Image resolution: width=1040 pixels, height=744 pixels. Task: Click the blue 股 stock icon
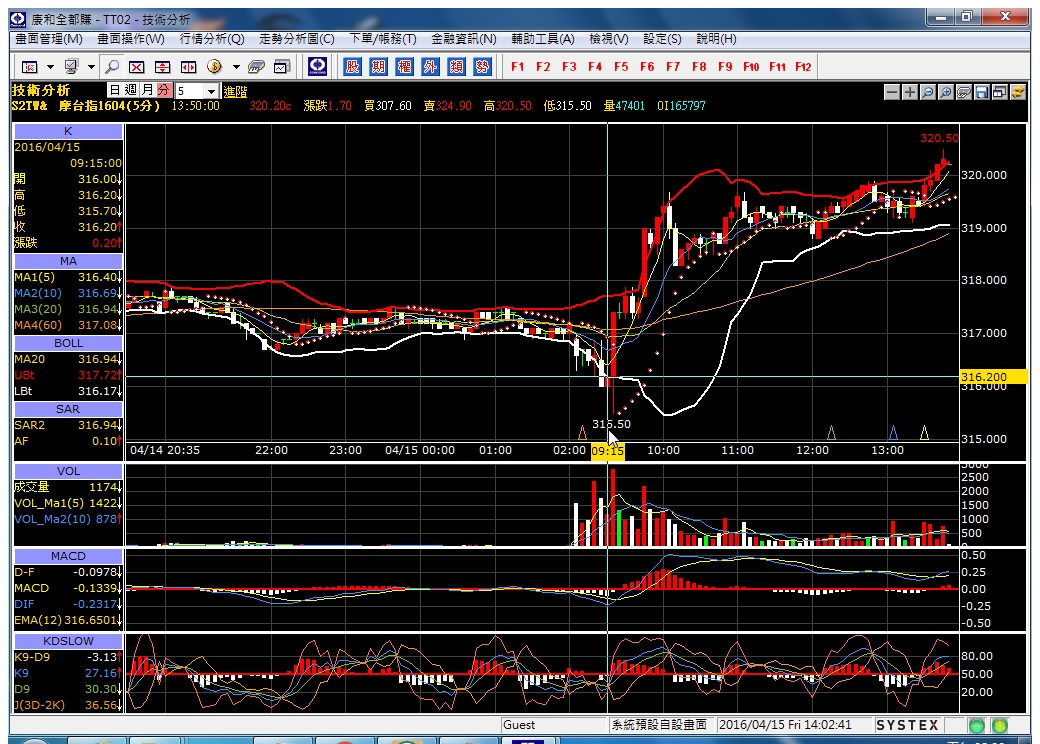tap(352, 66)
